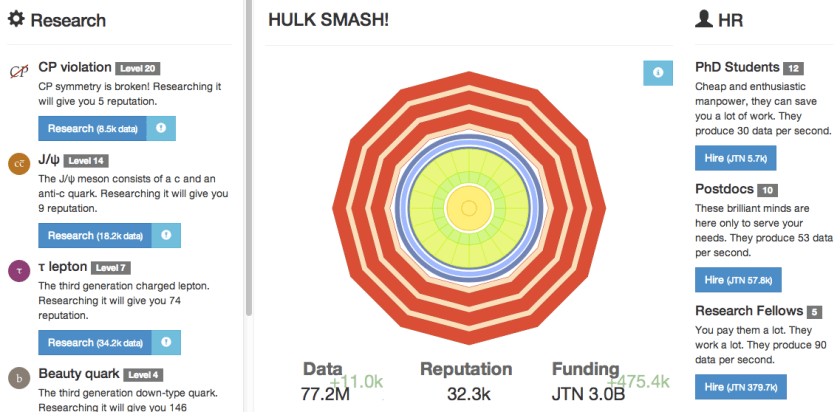This screenshot has width=840, height=412.
Task: Open the detector info icon
Action: (x=658, y=73)
